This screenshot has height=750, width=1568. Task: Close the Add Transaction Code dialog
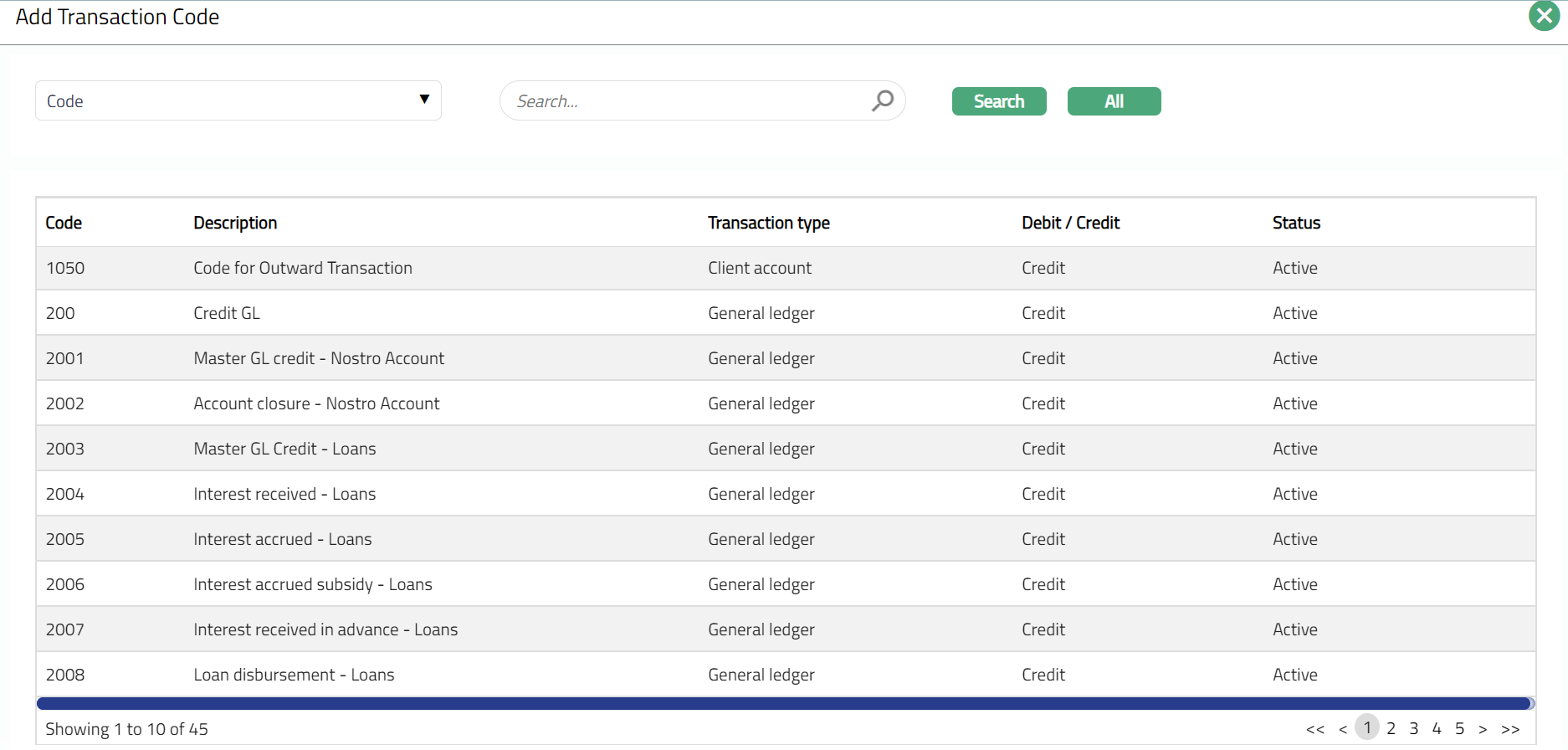click(1544, 16)
